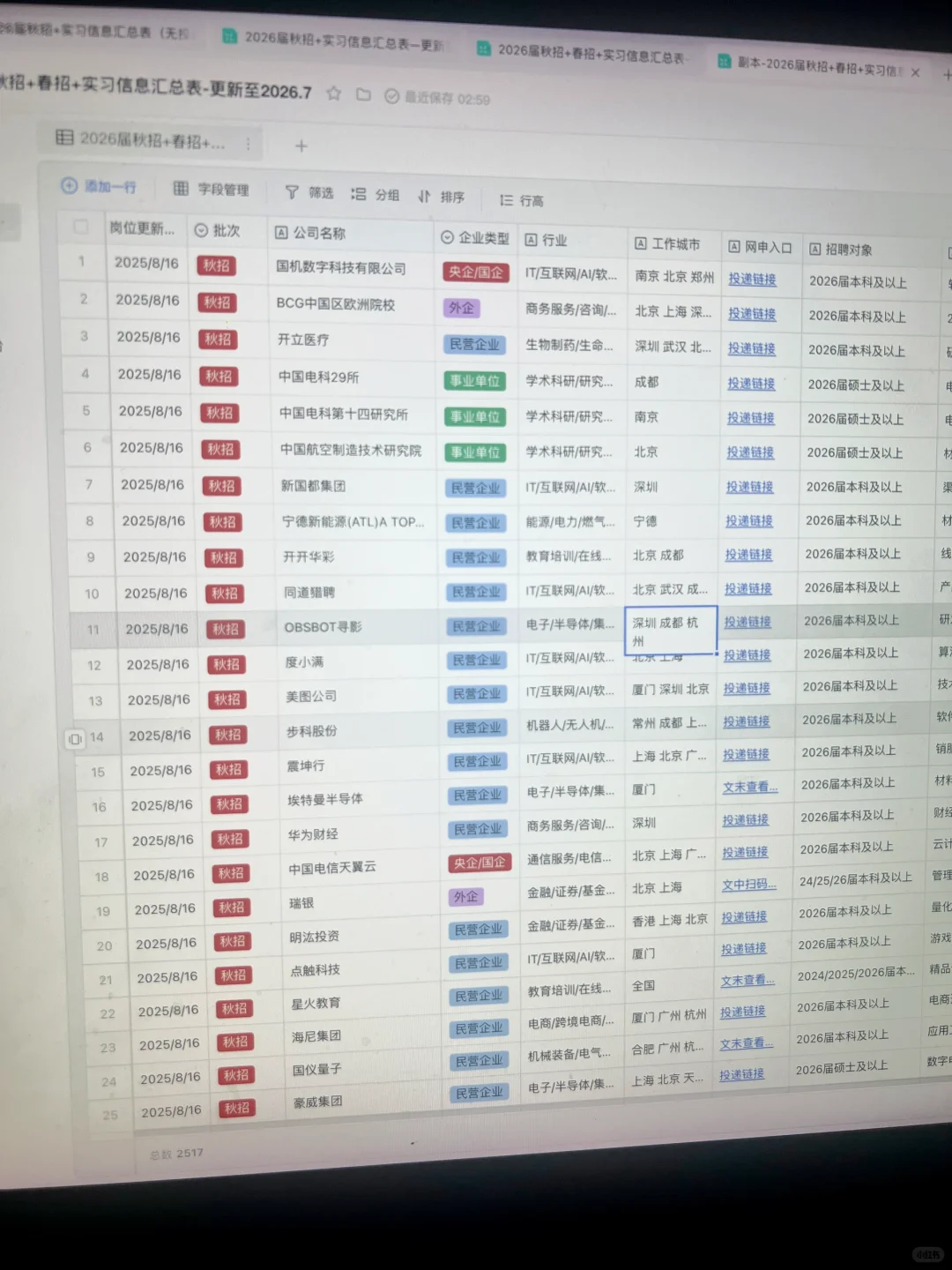Screen dimensions: 952x1270
Task: Select the 深圳 成都 杭州 city cell
Action: [671, 631]
